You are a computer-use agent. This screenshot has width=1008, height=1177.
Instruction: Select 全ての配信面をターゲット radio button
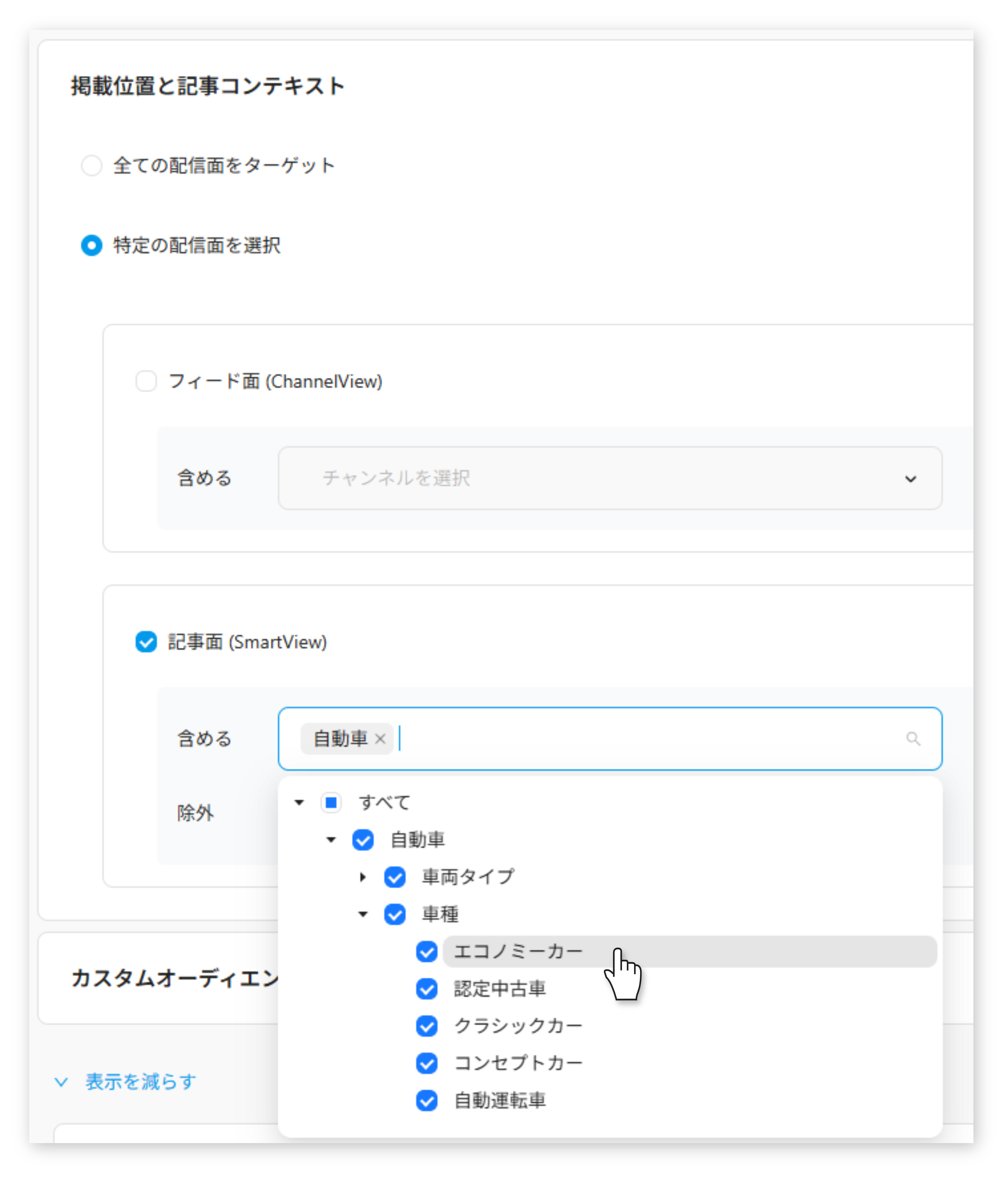(x=91, y=165)
